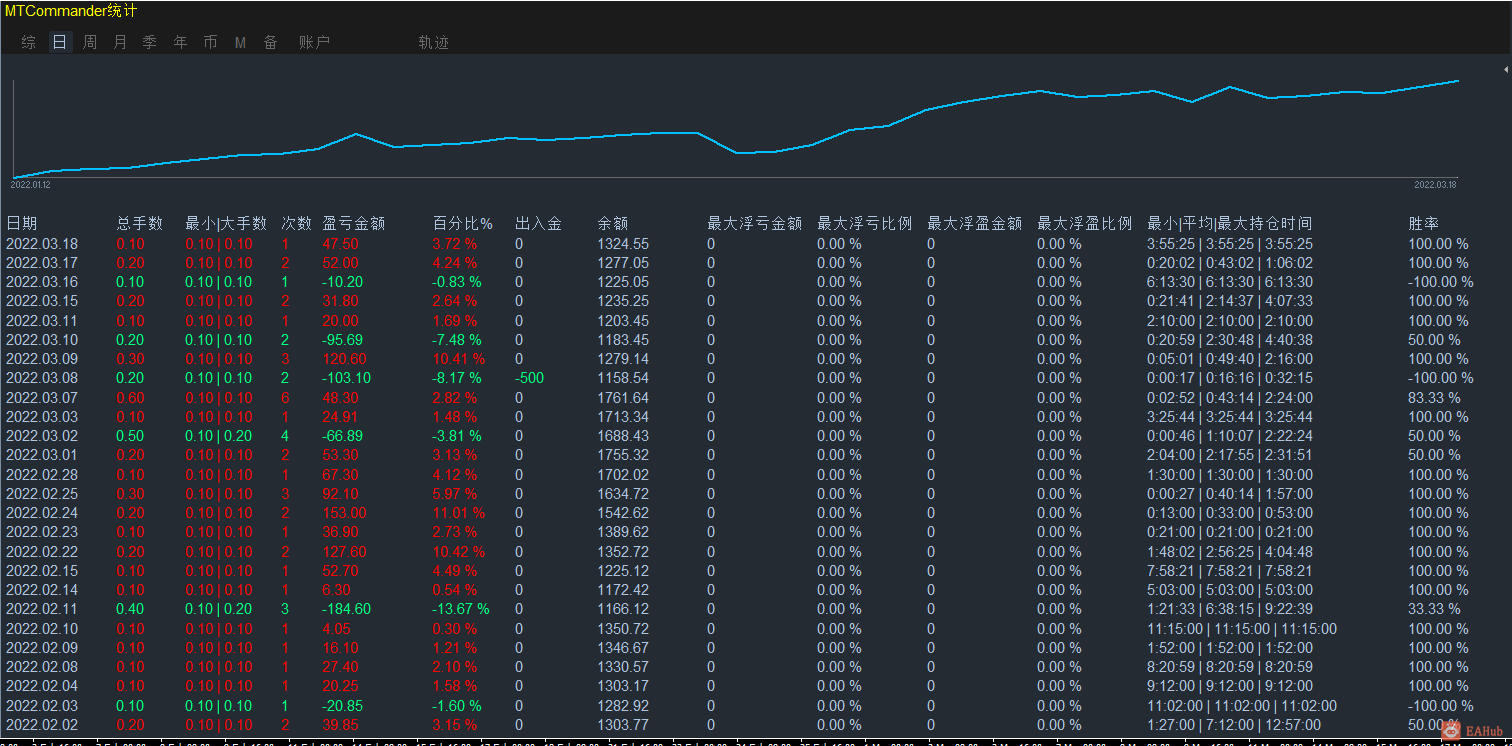This screenshot has width=1512, height=746.
Task: Open the 备 notes tab
Action: [270, 42]
